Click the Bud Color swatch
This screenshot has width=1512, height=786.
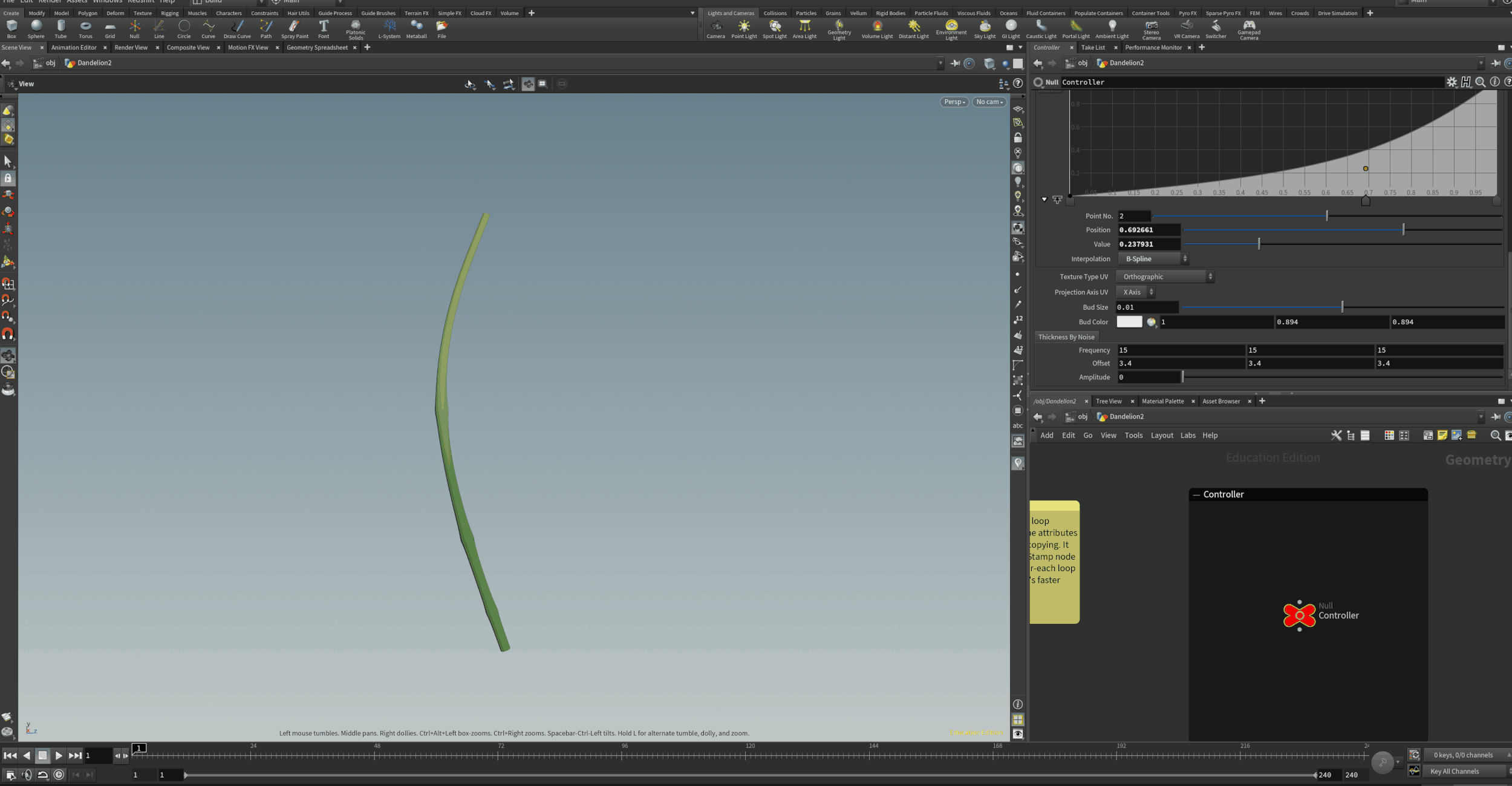pyautogui.click(x=1129, y=321)
